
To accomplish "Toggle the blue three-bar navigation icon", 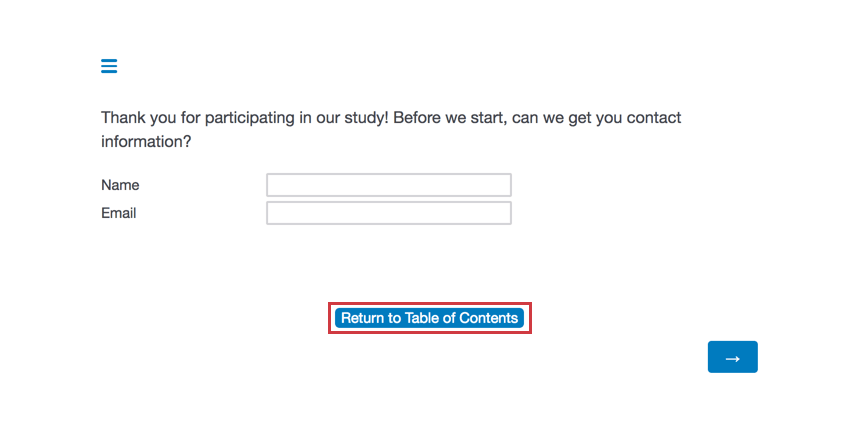I will coord(109,66).
